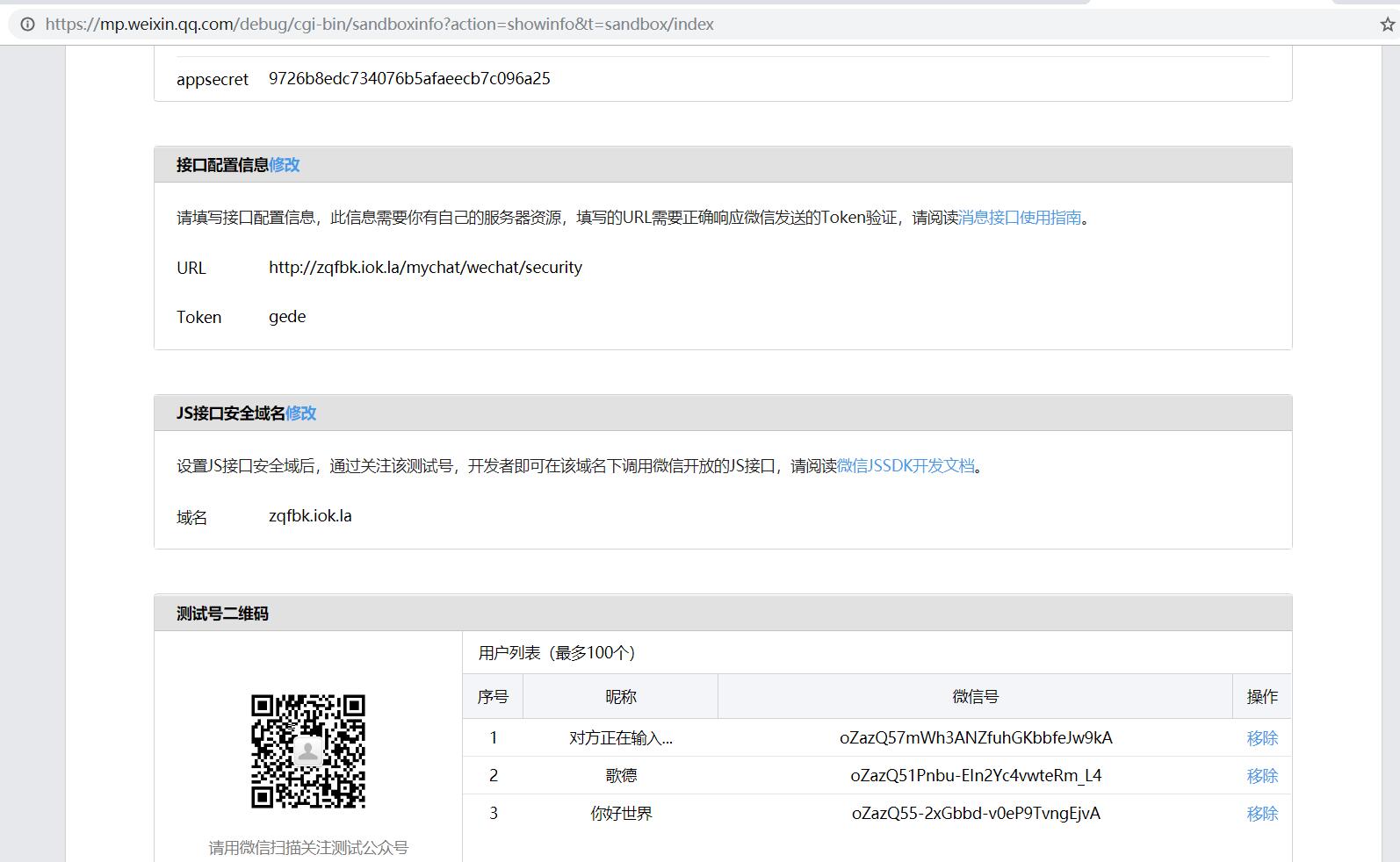Click nickname 对方正在输入... in user list
Viewport: 1400px width, 862px height.
(621, 738)
